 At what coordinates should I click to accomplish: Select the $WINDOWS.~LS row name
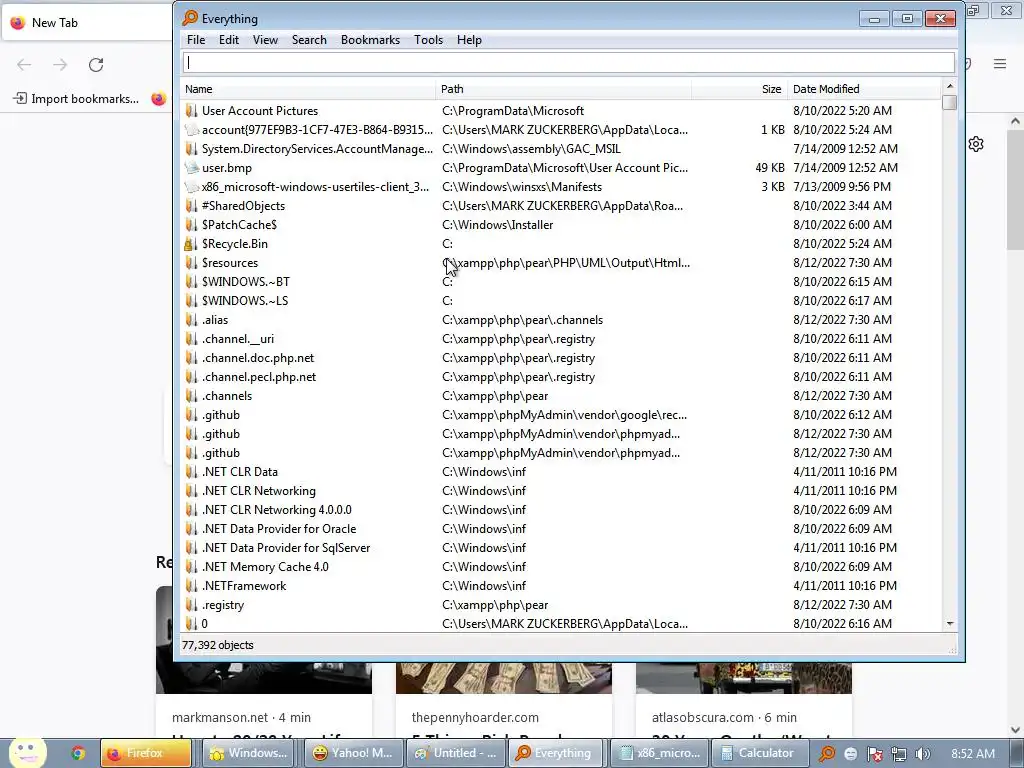coord(245,301)
